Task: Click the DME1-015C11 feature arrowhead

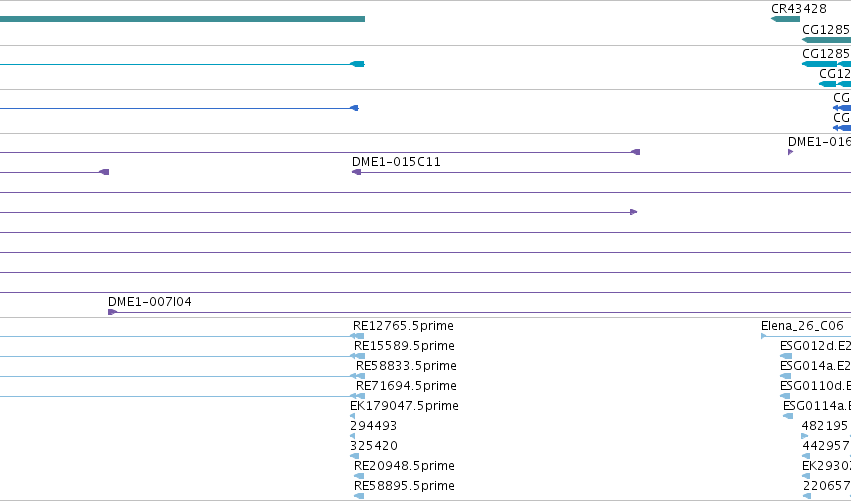Action: [x=357, y=172]
